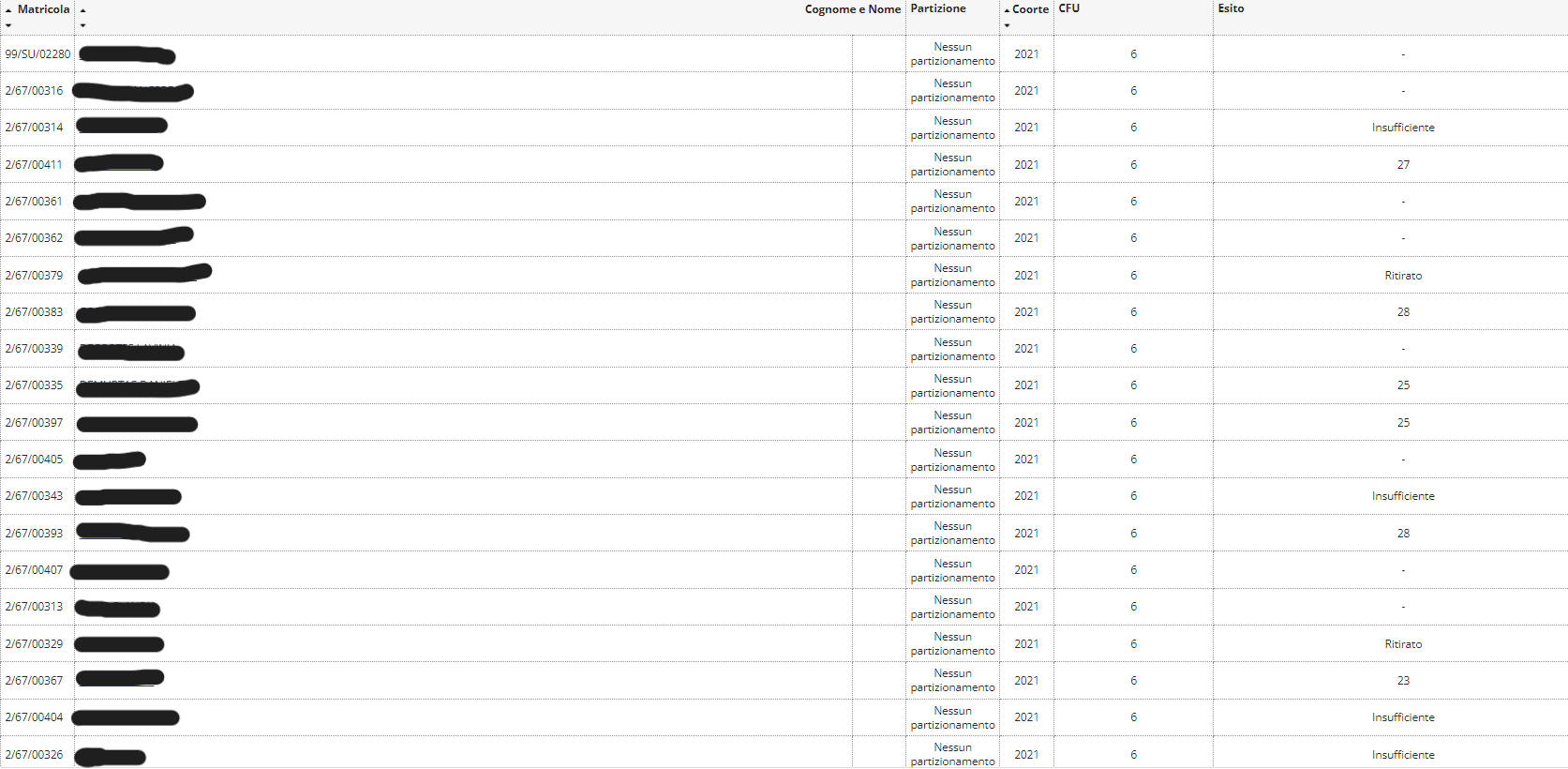The height and width of the screenshot is (769, 1568).
Task: Click Insufficiente result for matricola 2/67/00314
Action: [x=1403, y=128]
